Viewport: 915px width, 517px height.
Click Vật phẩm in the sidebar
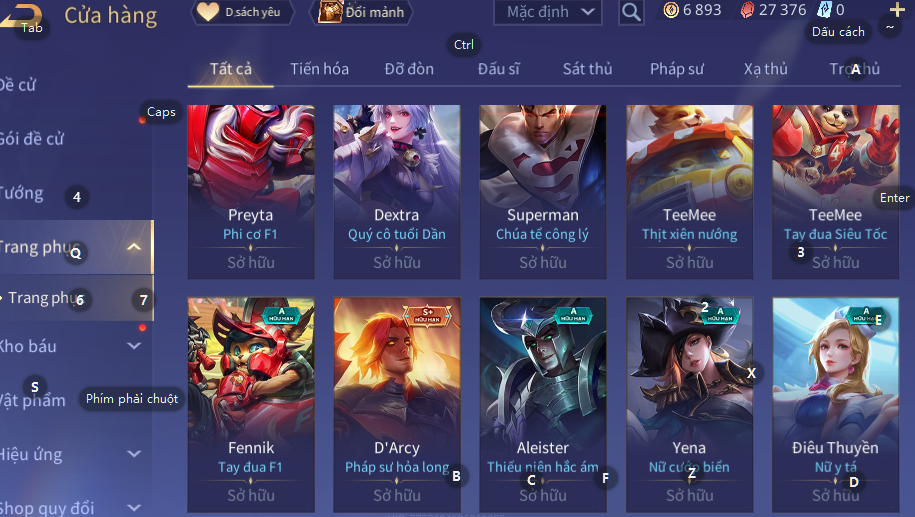click(33, 400)
